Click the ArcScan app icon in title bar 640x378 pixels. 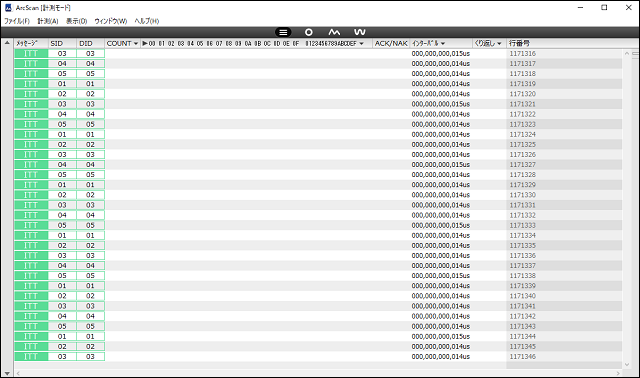pos(8,8)
